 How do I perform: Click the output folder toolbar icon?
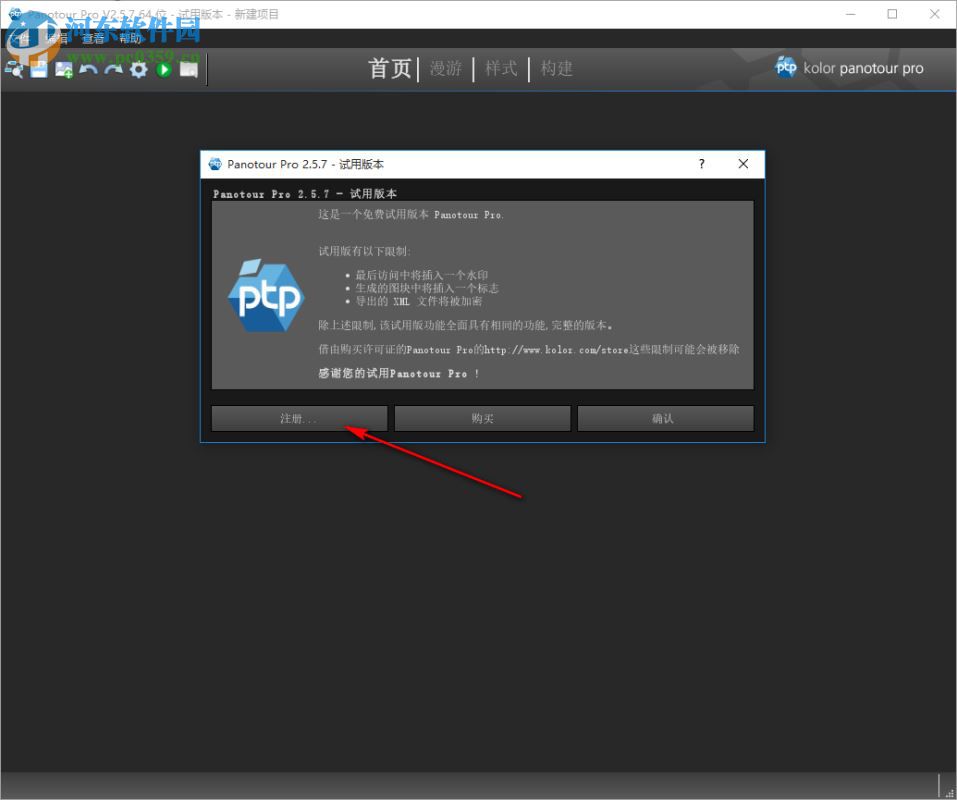pyautogui.click(x=189, y=70)
